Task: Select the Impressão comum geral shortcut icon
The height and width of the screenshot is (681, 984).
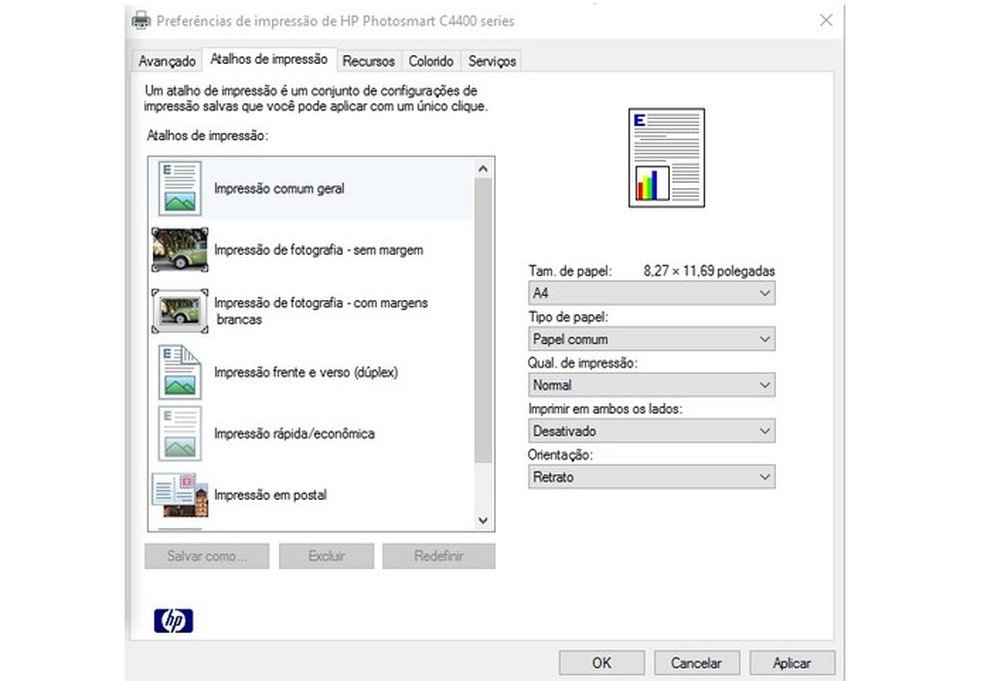Action: [x=180, y=188]
